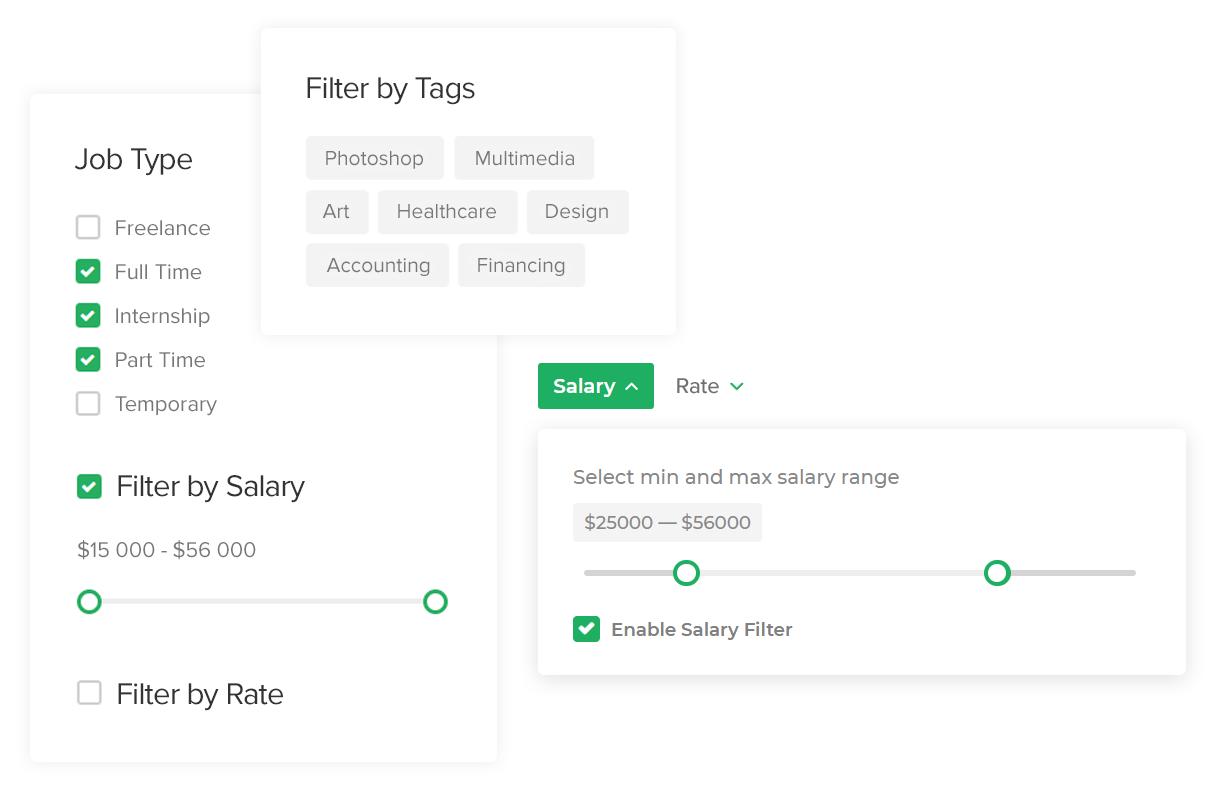This screenshot has height=801, width=1225.
Task: Enable the Filter by Rate checkbox
Action: 89,693
